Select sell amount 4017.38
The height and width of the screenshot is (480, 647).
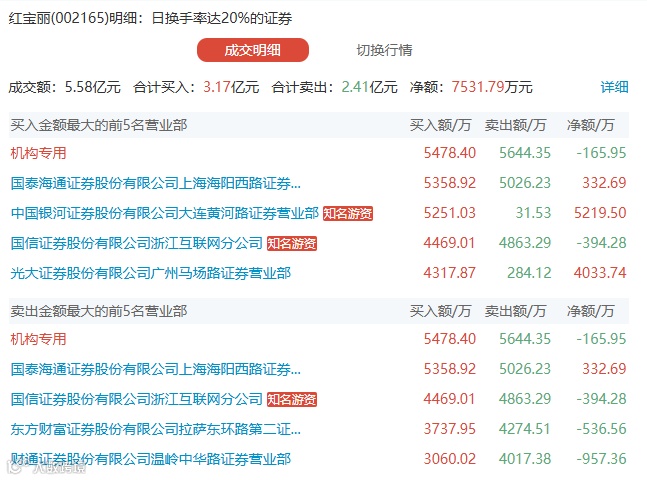(x=525, y=459)
